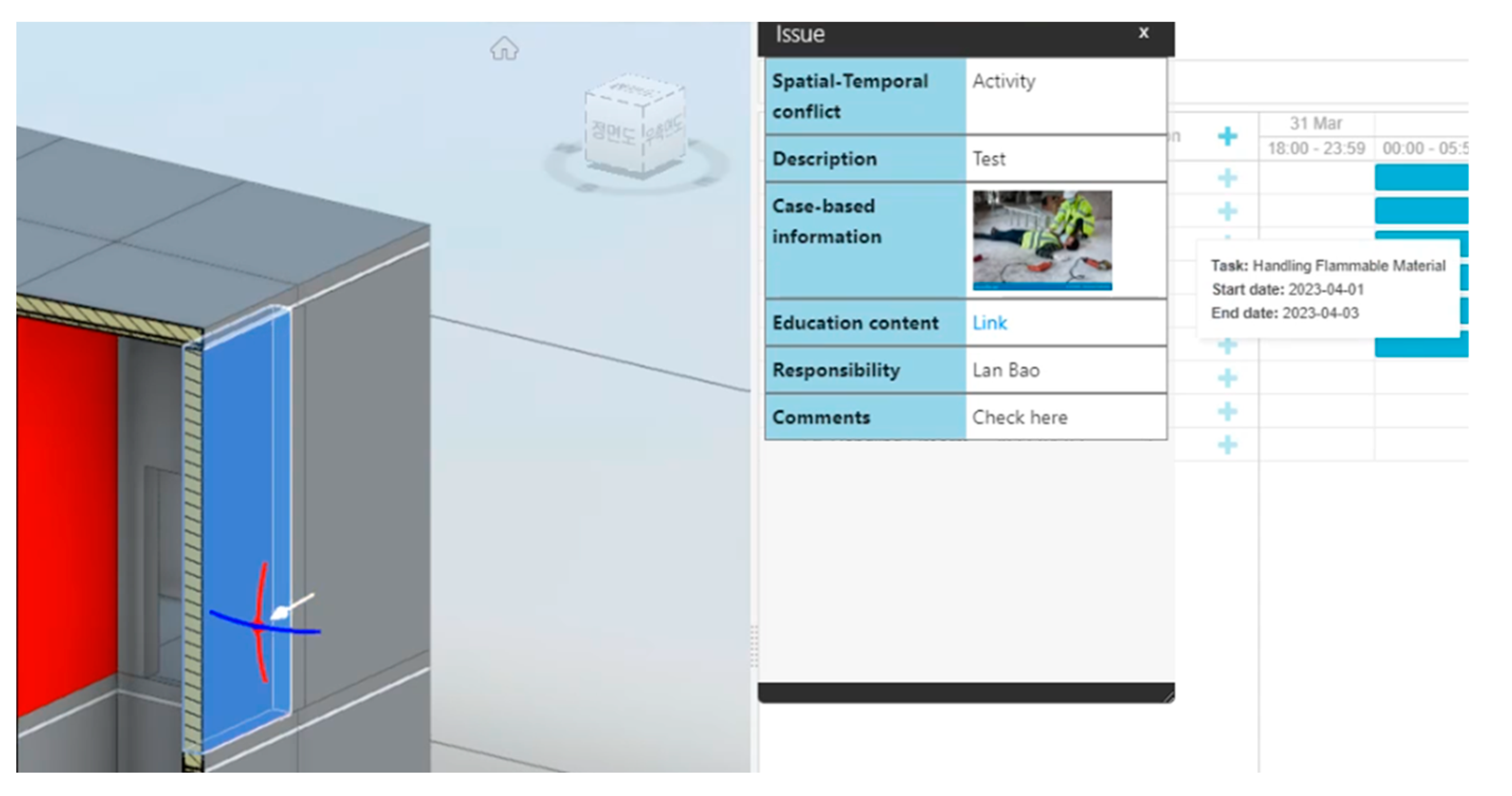Click the Home view icon

(x=504, y=49)
